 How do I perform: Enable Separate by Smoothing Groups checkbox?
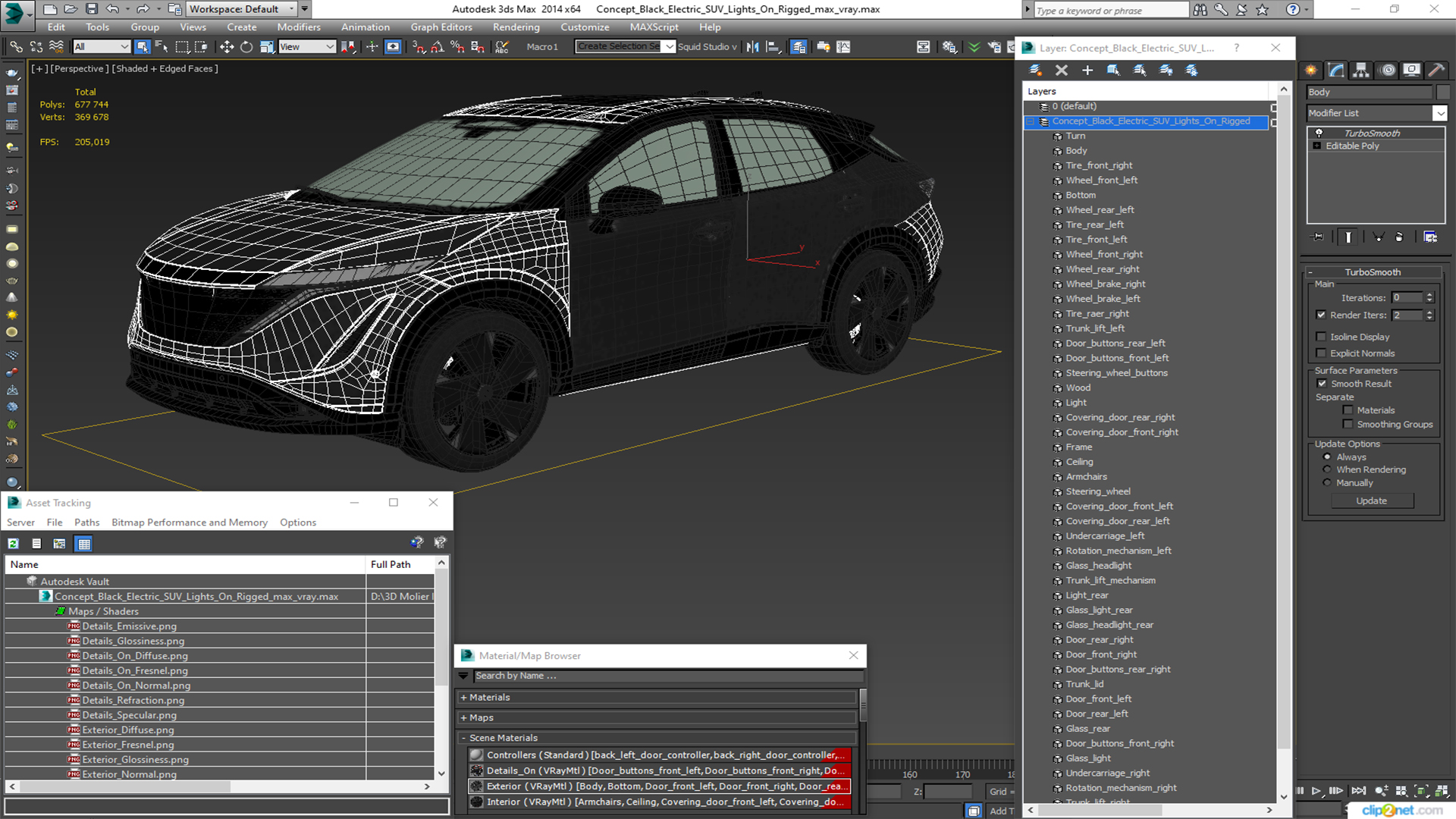(x=1348, y=425)
